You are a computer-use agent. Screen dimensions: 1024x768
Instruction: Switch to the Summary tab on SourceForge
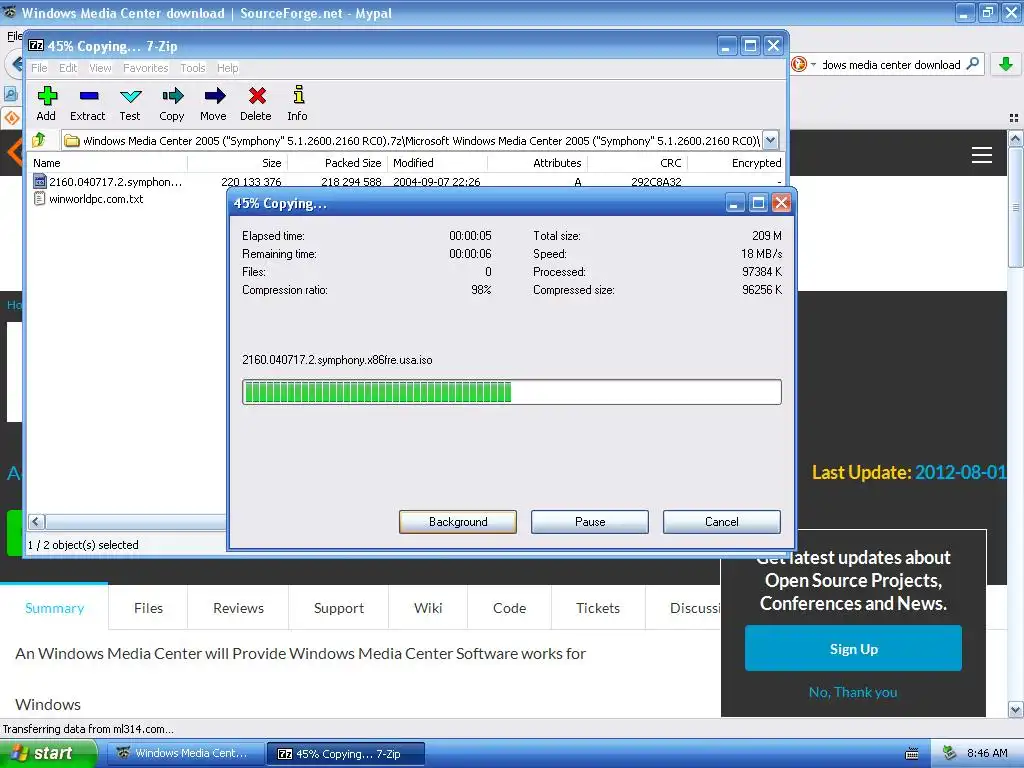tap(54, 608)
